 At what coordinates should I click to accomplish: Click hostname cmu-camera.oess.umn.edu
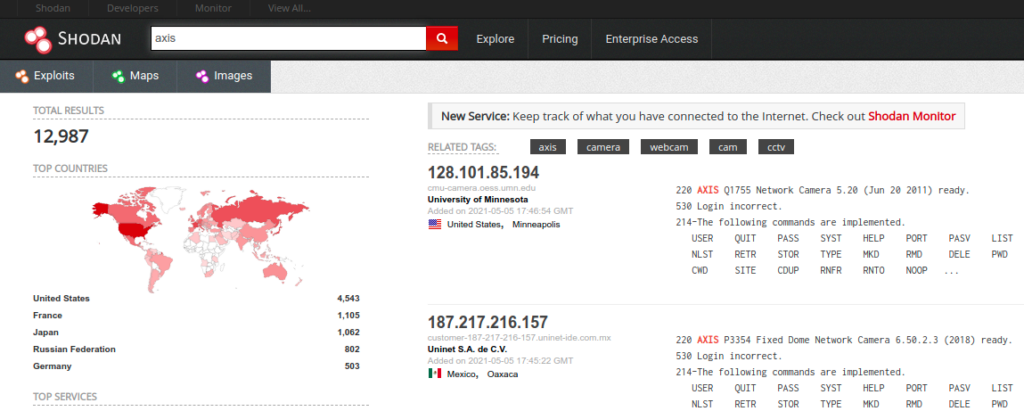pyautogui.click(x=480, y=188)
